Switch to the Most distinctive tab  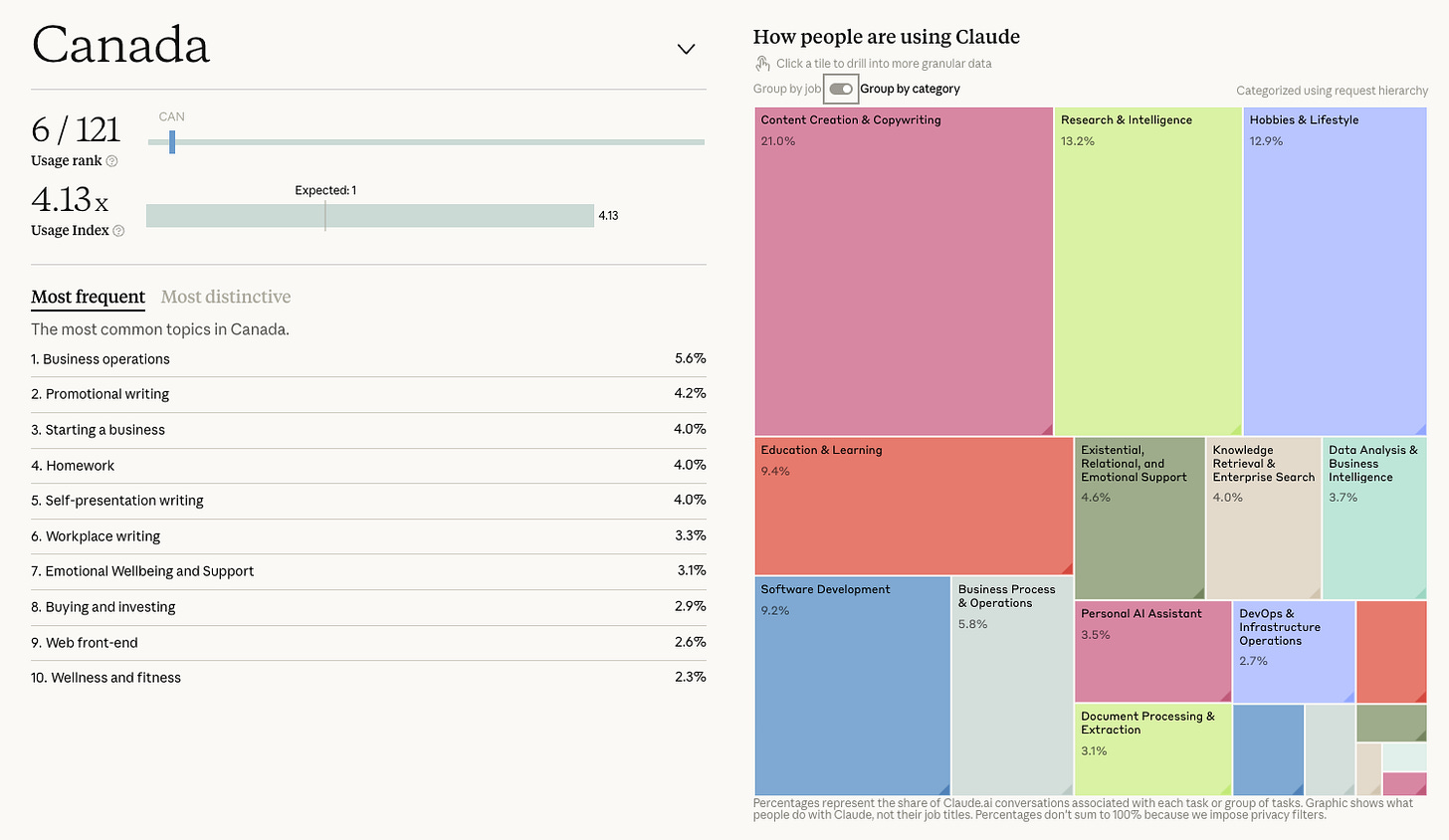[x=226, y=297]
